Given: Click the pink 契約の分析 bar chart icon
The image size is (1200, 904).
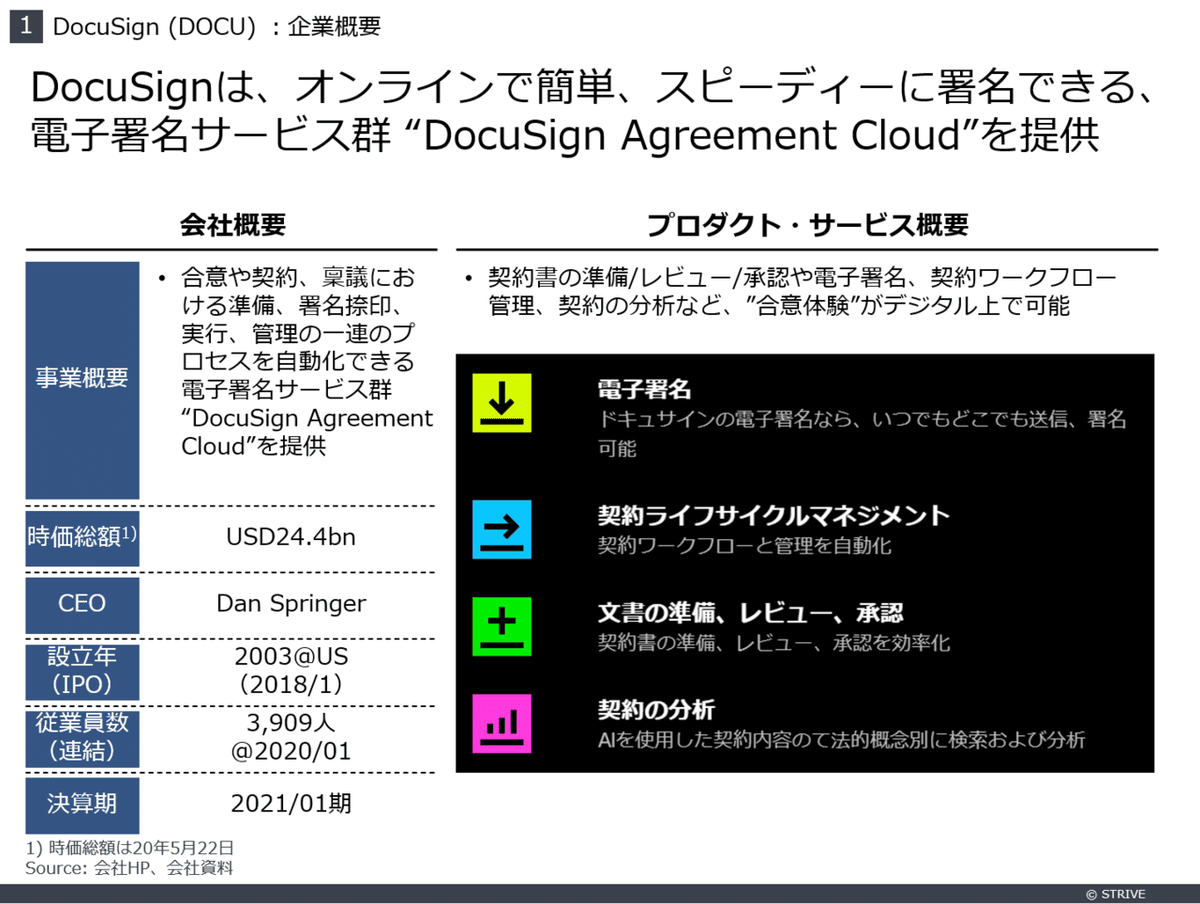Looking at the screenshot, I should click(501, 724).
